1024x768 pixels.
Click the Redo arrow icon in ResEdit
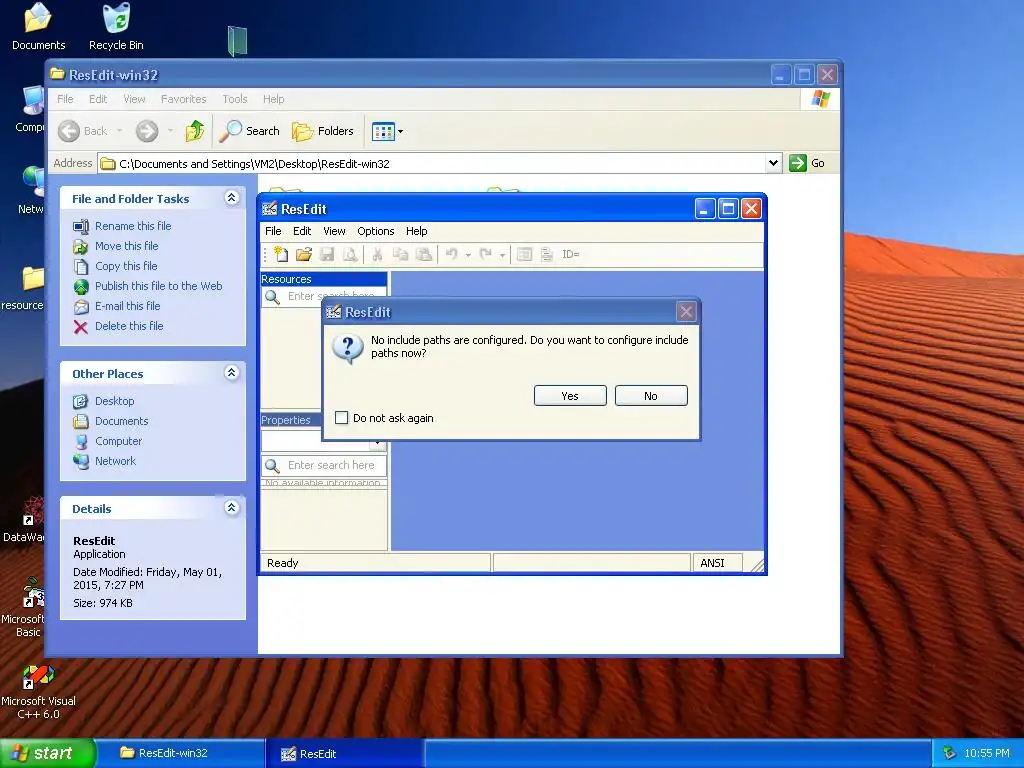tap(485, 254)
